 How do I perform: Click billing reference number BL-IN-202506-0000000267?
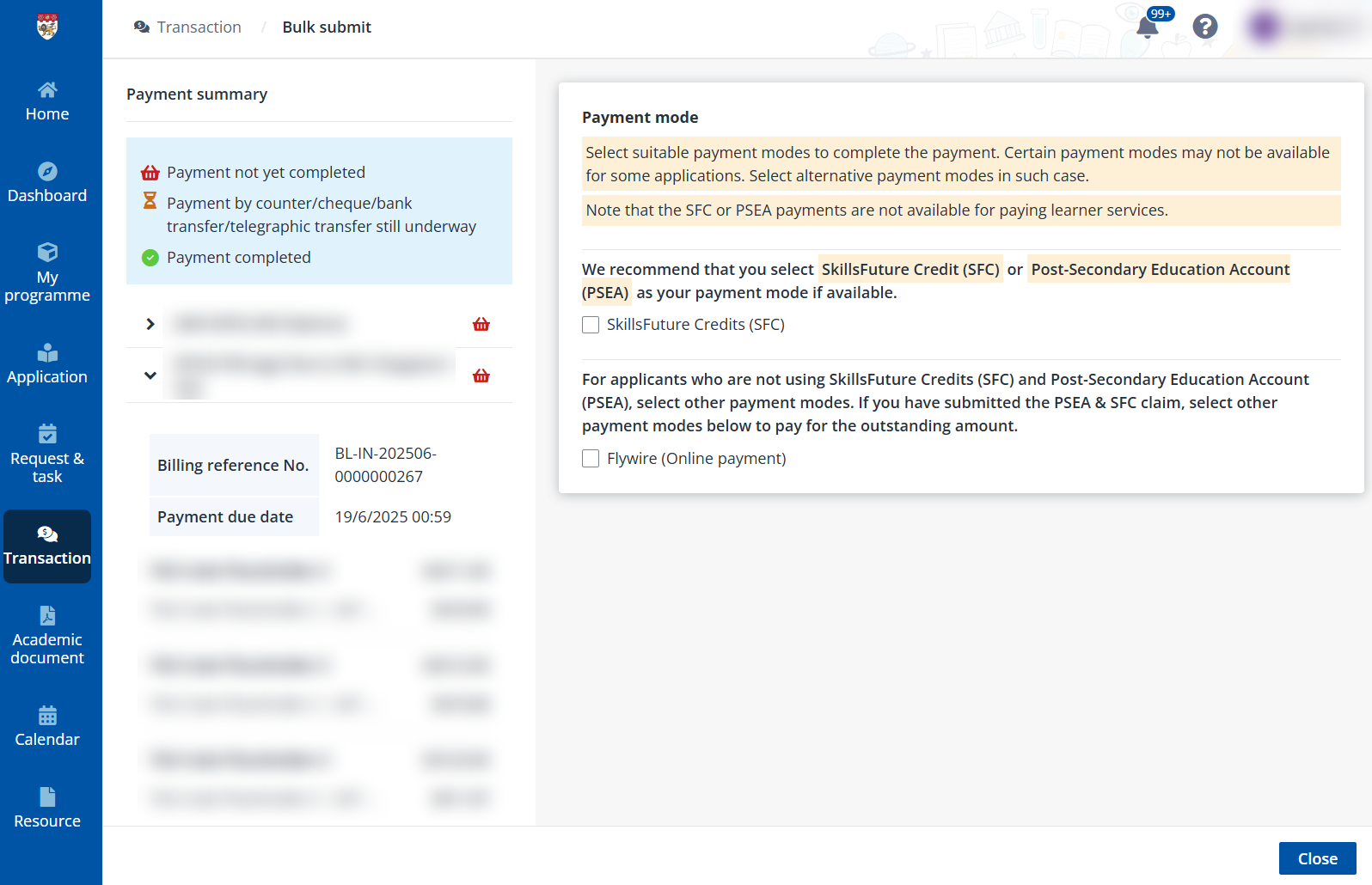pyautogui.click(x=386, y=465)
